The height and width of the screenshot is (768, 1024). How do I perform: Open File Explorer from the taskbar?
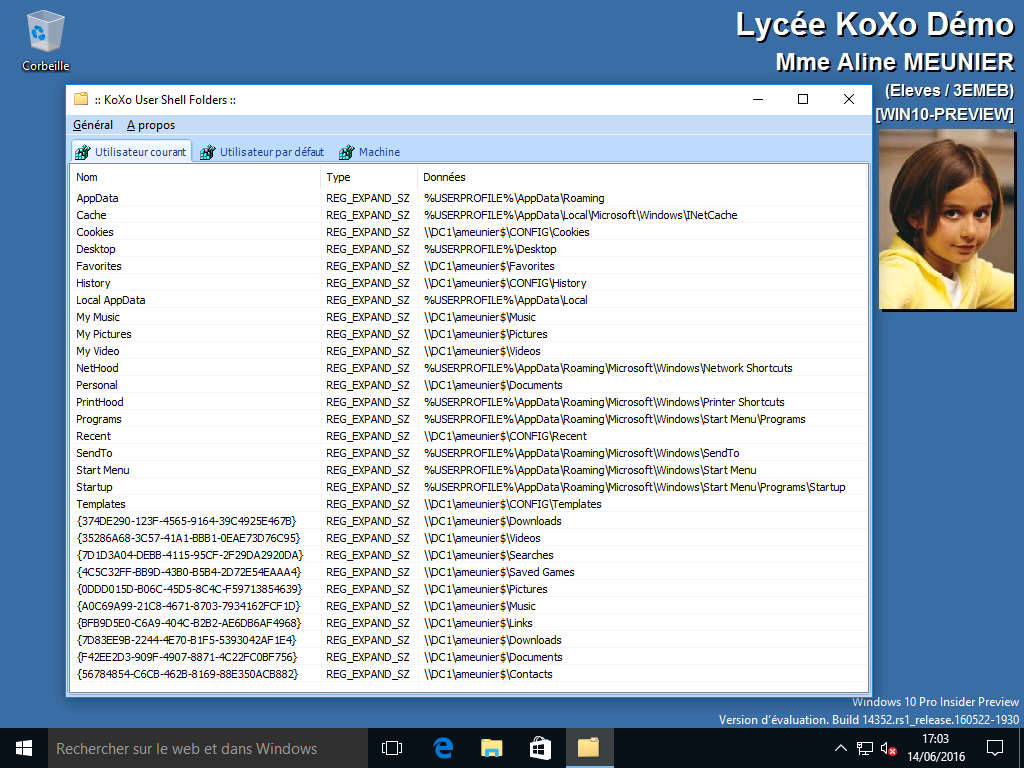point(491,747)
